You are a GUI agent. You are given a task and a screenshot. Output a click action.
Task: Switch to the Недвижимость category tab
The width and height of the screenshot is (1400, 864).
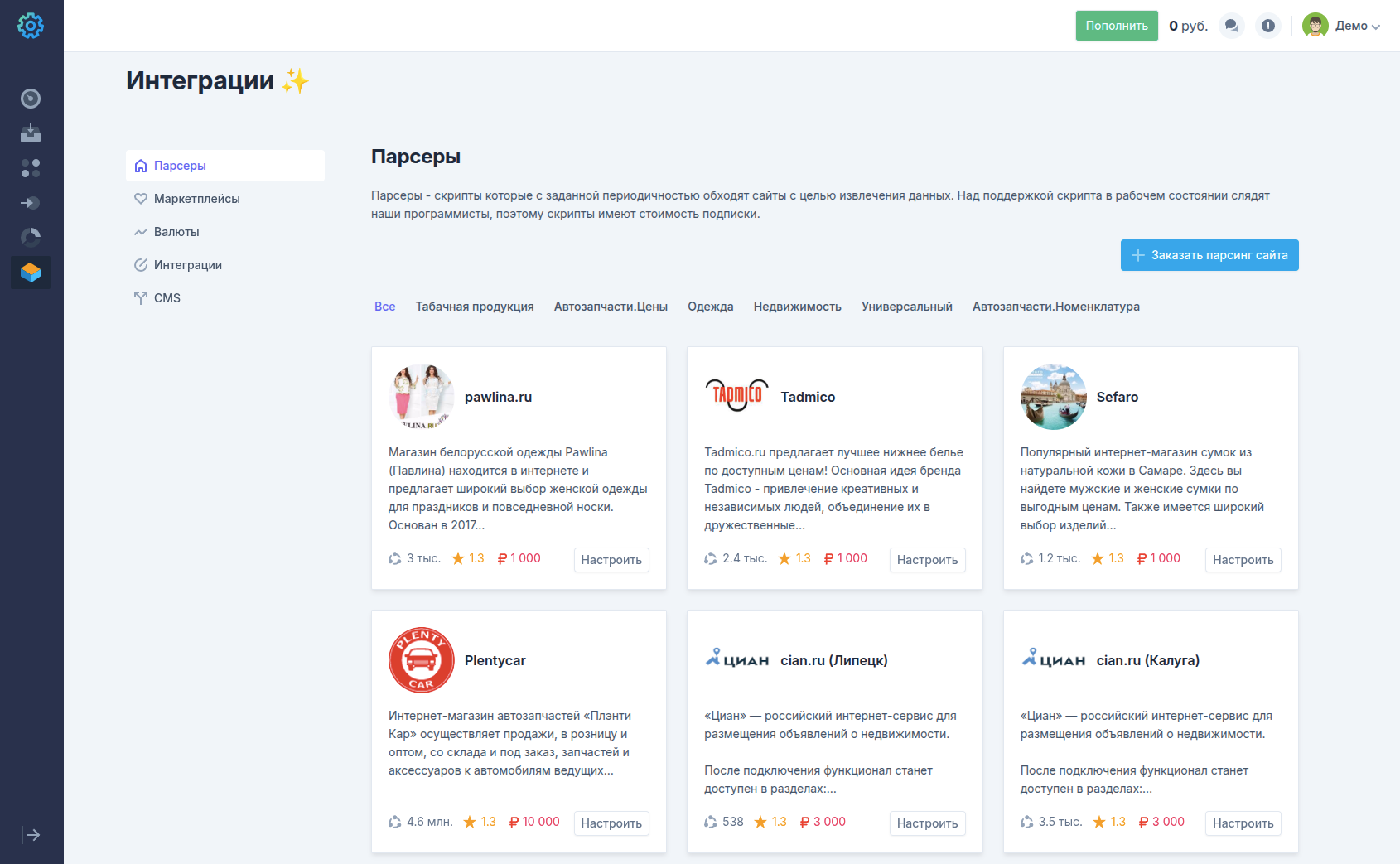tap(797, 307)
